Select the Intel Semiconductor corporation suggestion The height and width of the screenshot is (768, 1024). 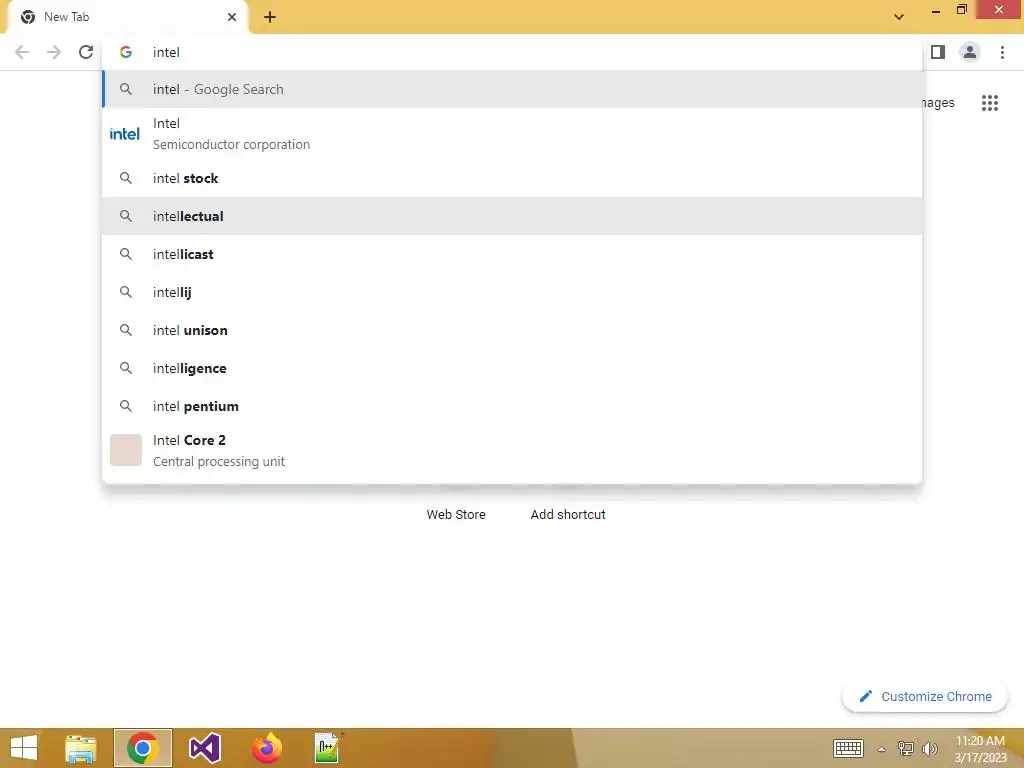tap(512, 134)
